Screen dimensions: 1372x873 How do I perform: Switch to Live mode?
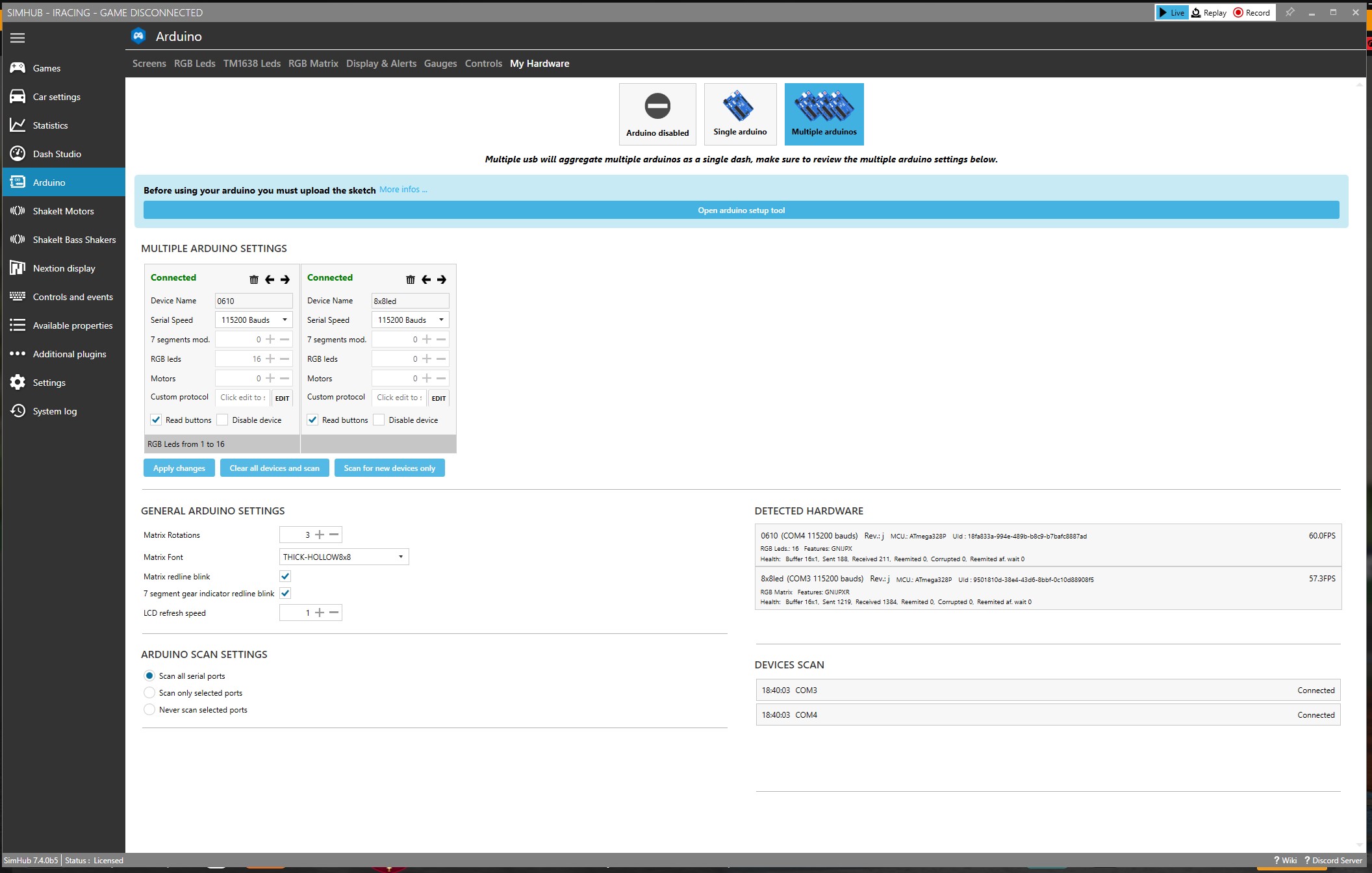1172,12
